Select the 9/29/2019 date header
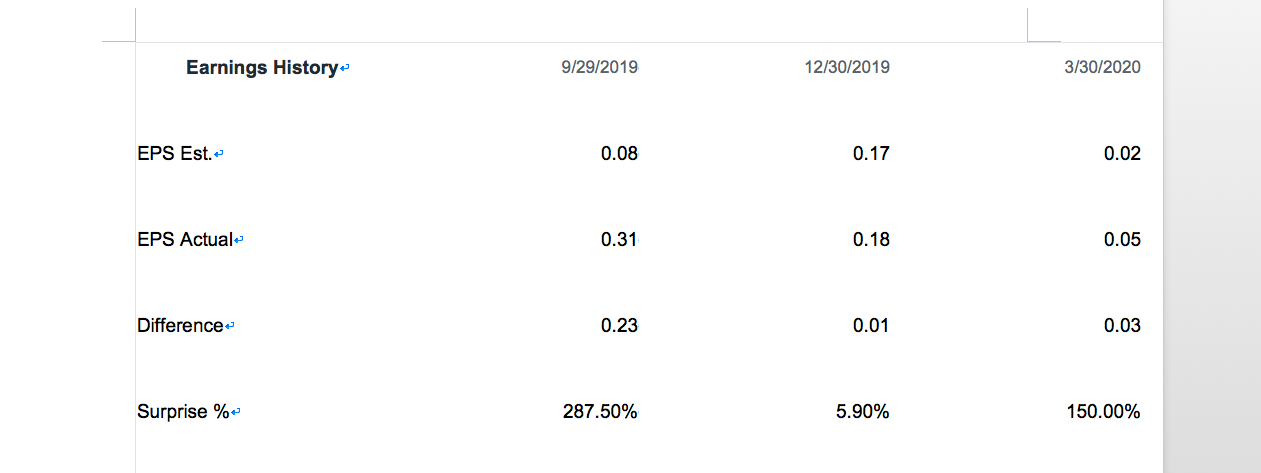Image resolution: width=1261 pixels, height=473 pixels. coord(600,68)
